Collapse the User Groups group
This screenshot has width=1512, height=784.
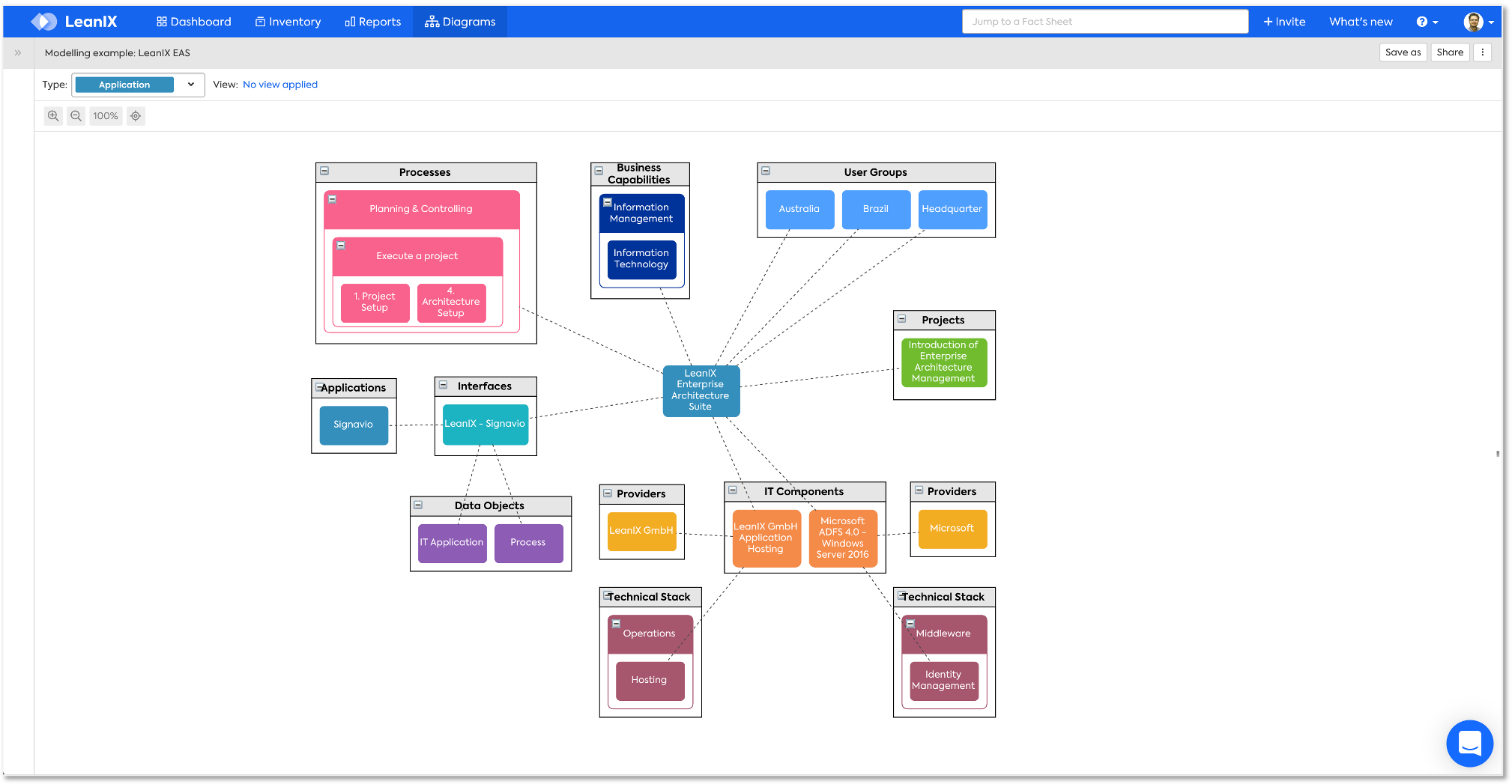click(766, 171)
